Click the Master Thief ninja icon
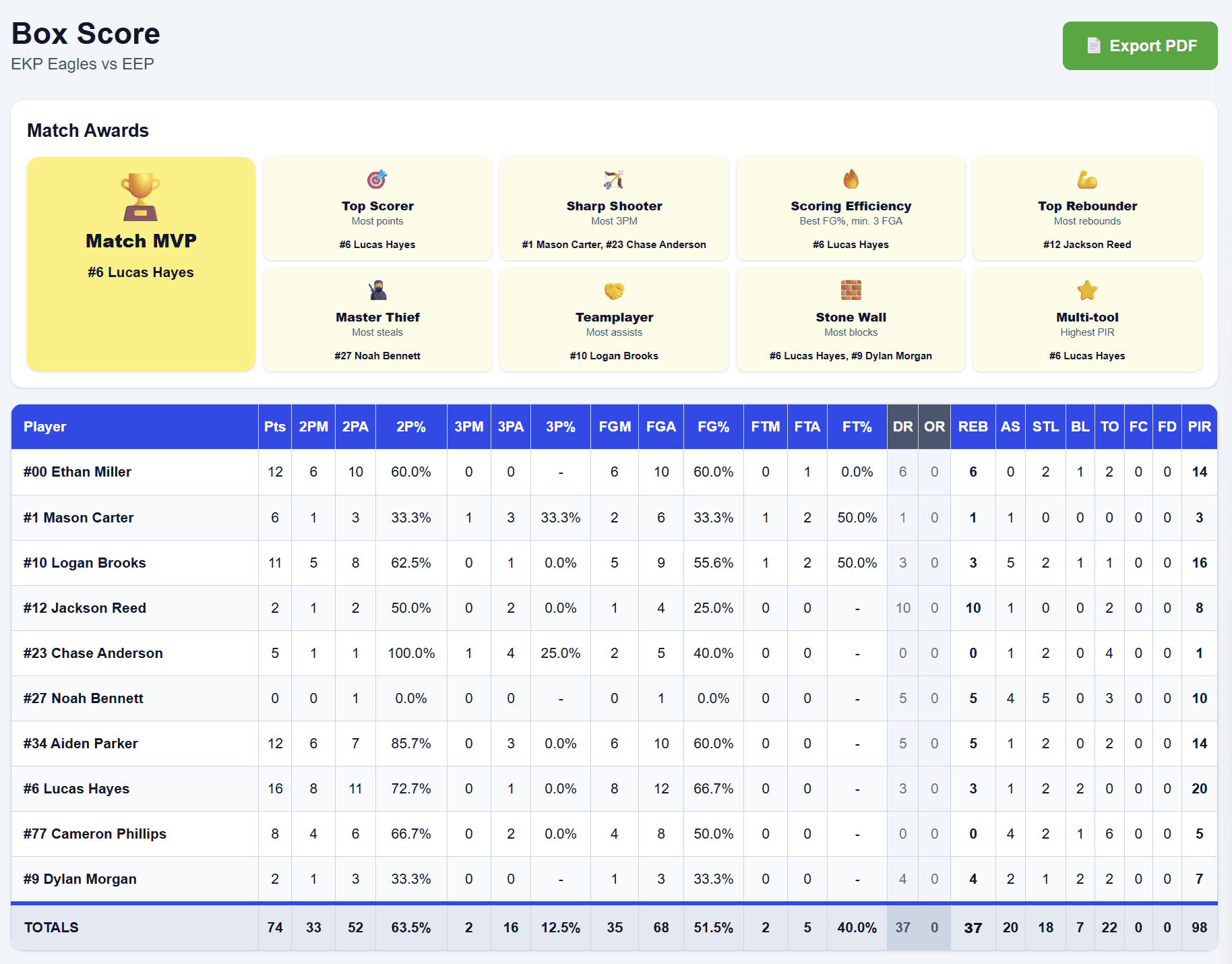Image resolution: width=1232 pixels, height=964 pixels. tap(377, 291)
